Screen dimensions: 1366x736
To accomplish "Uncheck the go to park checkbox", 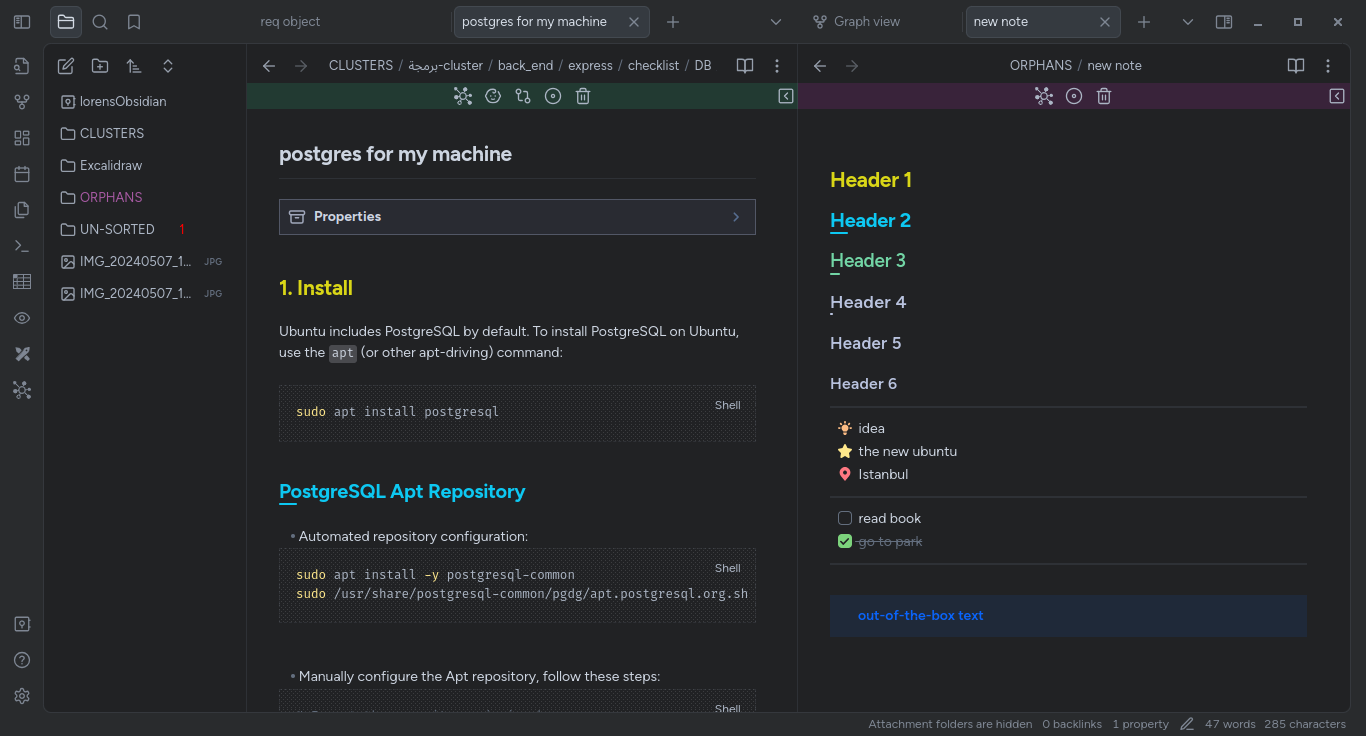I will click(x=845, y=541).
